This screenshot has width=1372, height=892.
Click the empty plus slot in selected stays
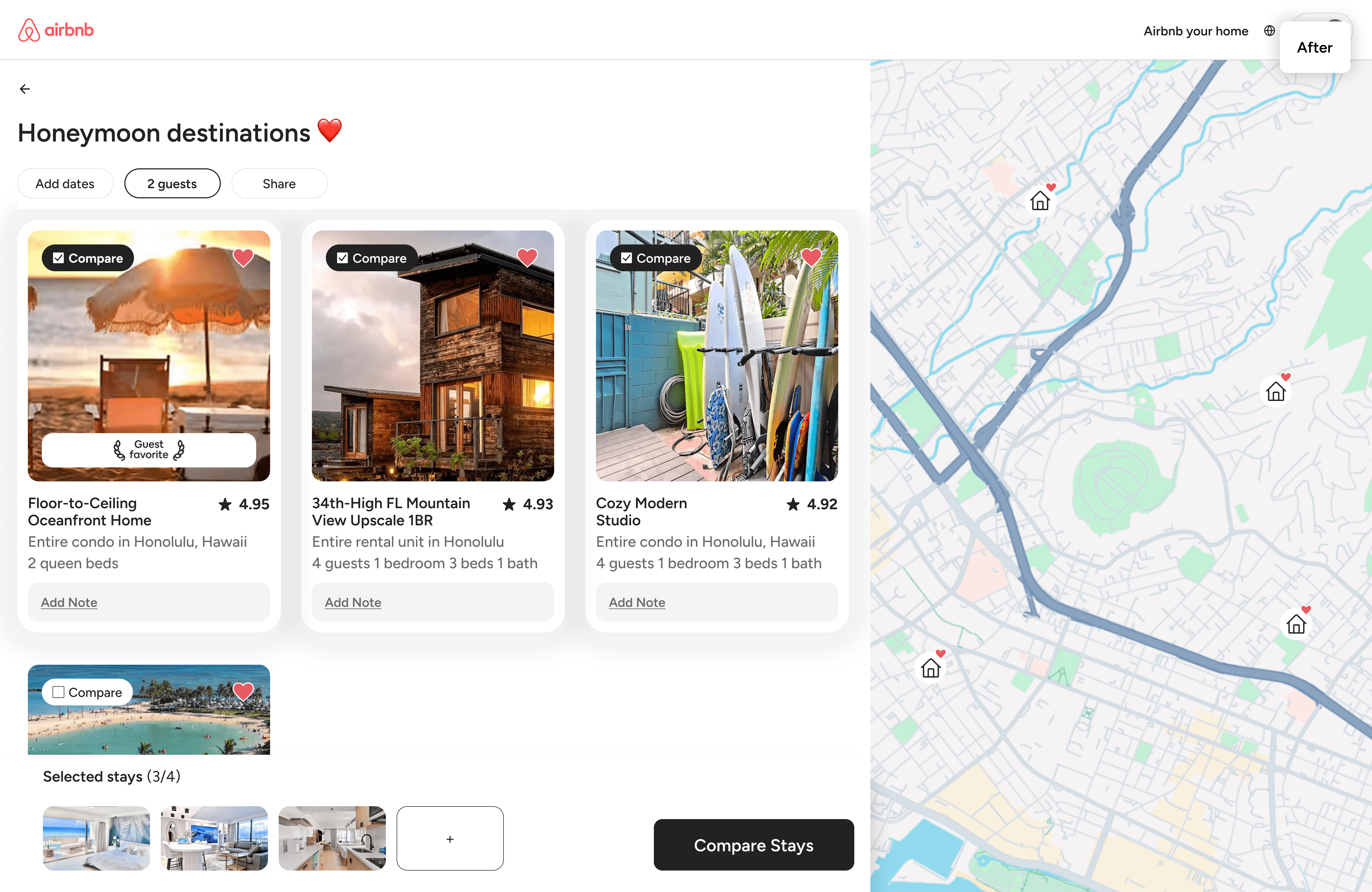[x=450, y=838]
